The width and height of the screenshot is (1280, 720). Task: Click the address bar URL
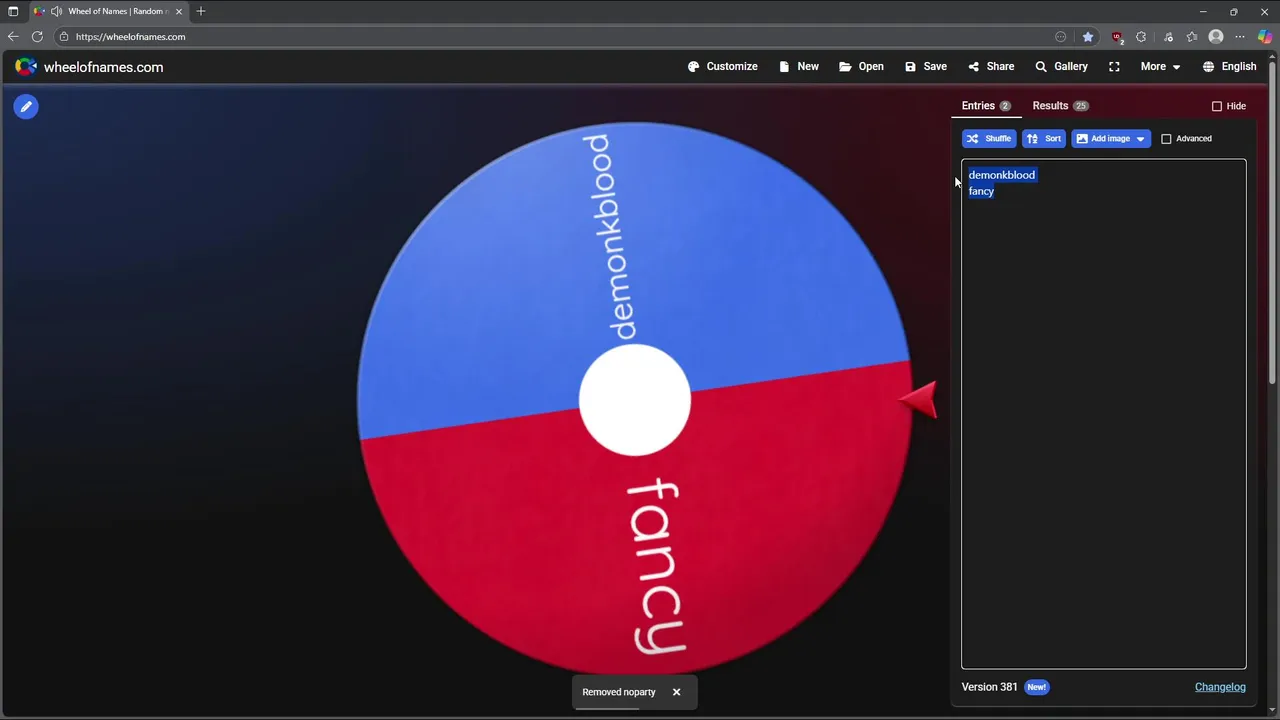click(x=130, y=37)
